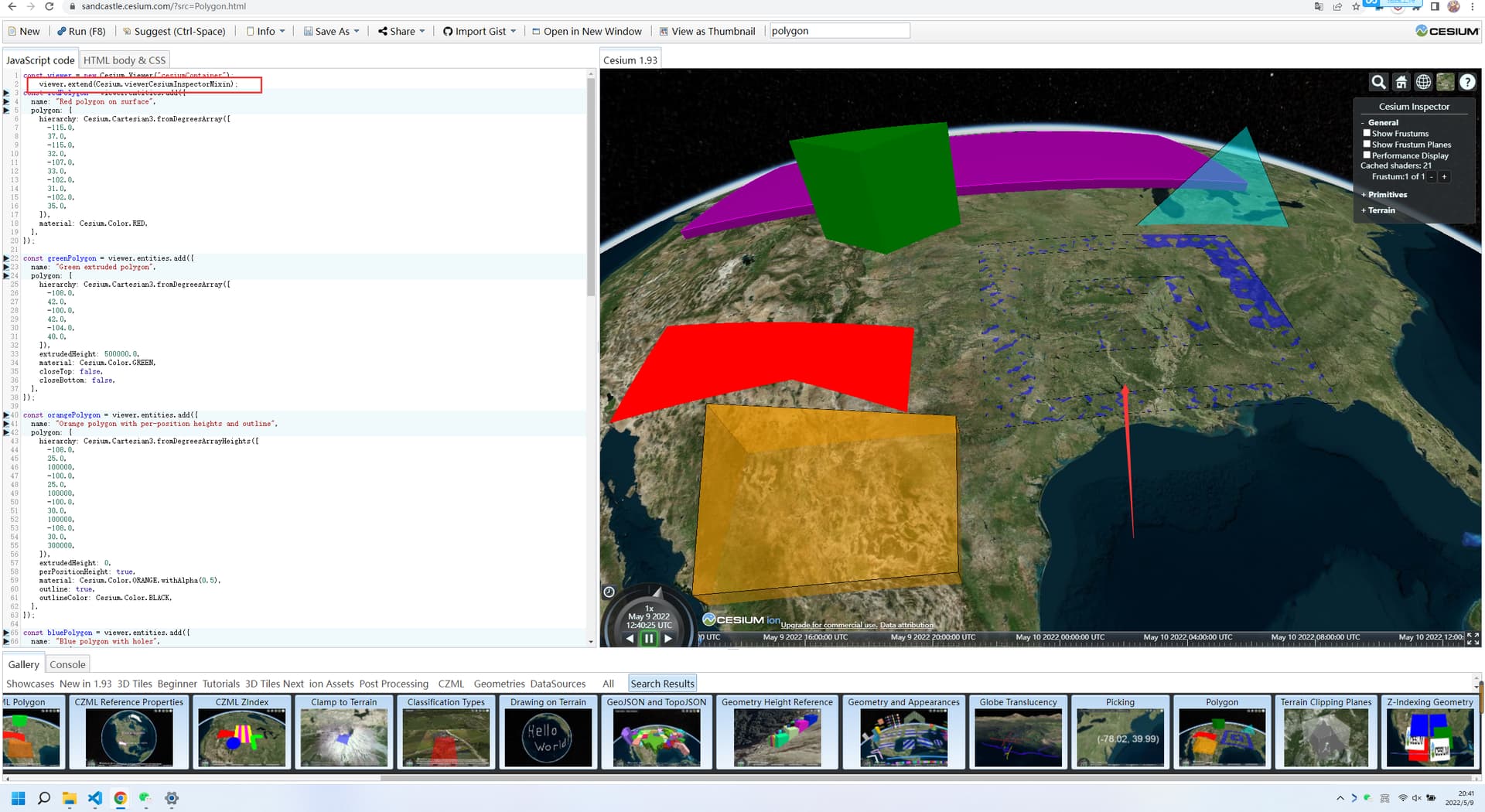Click the timeline at May 10 2022 00:00:00 UTC
This screenshot has height=812, width=1485.
(1060, 638)
